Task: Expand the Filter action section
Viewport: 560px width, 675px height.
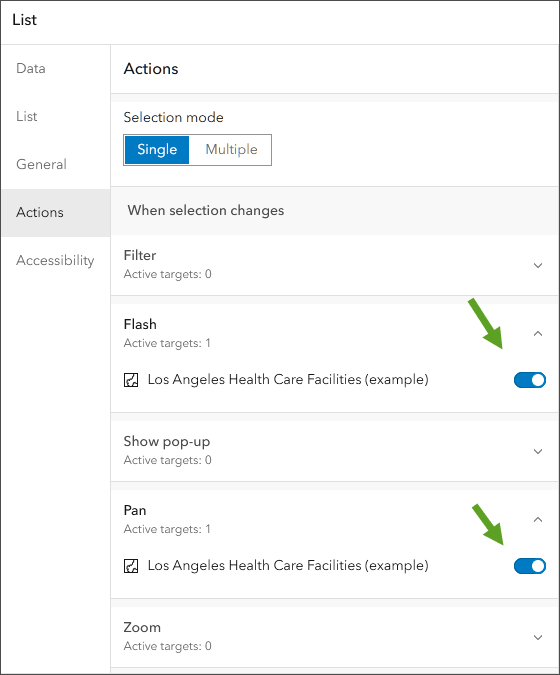Action: pos(538,265)
